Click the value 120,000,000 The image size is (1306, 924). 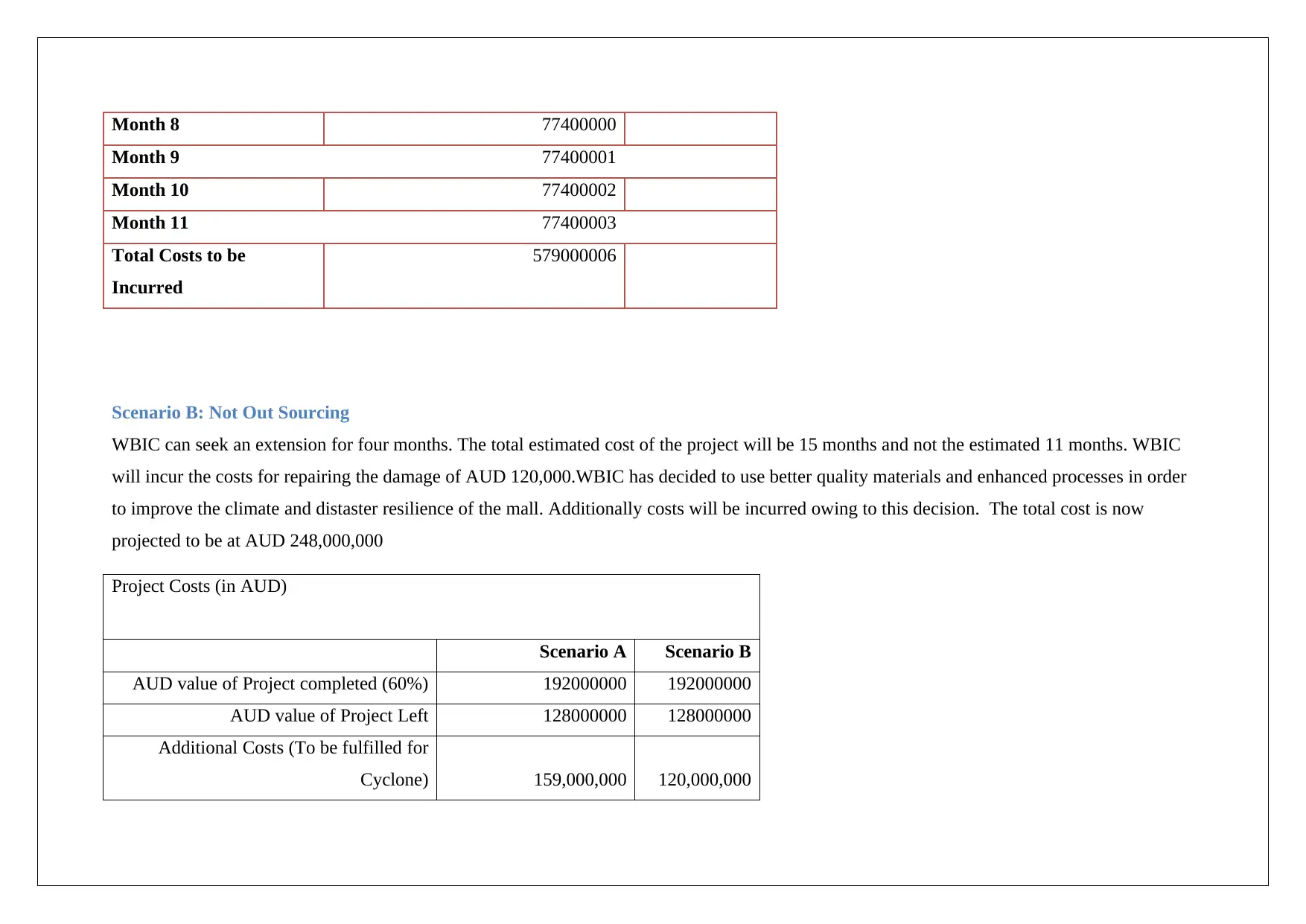[x=704, y=780]
